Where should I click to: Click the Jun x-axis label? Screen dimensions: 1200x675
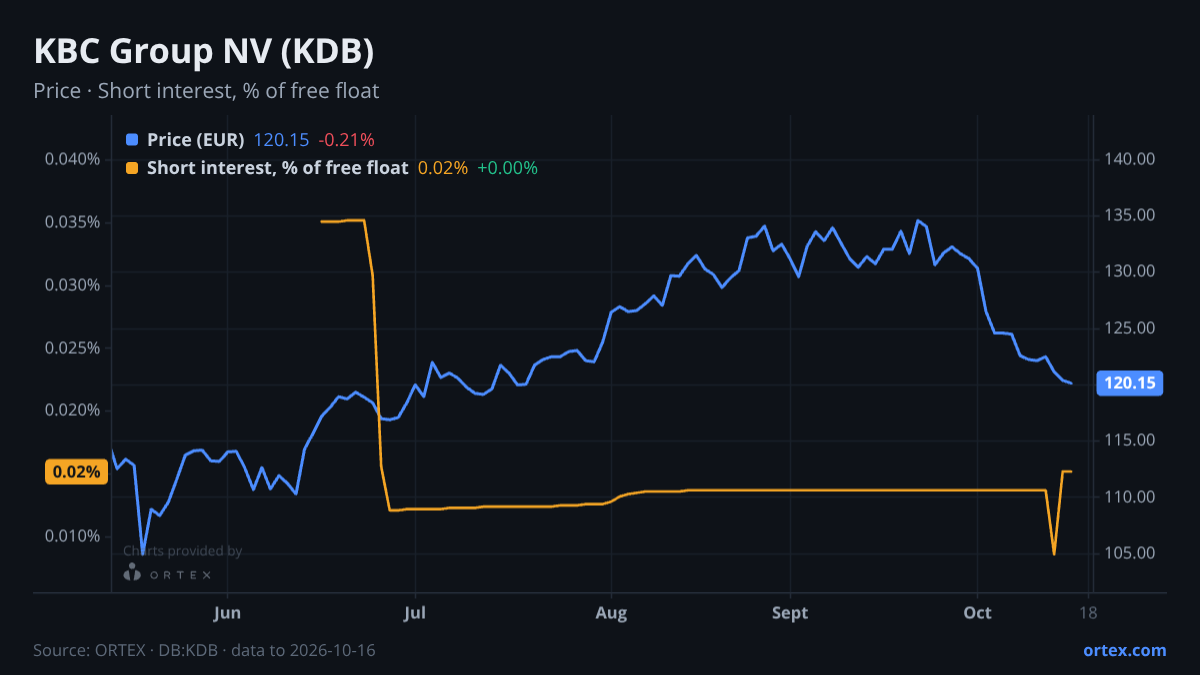pyautogui.click(x=228, y=613)
